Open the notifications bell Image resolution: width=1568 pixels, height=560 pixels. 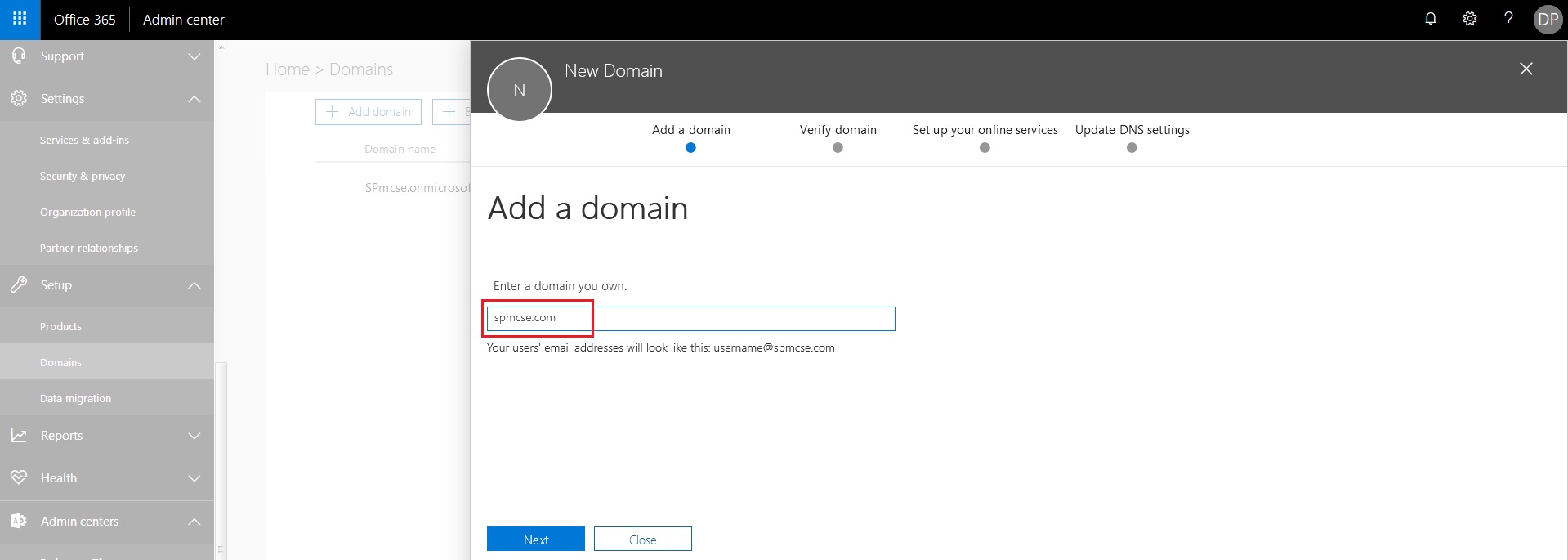[1430, 19]
